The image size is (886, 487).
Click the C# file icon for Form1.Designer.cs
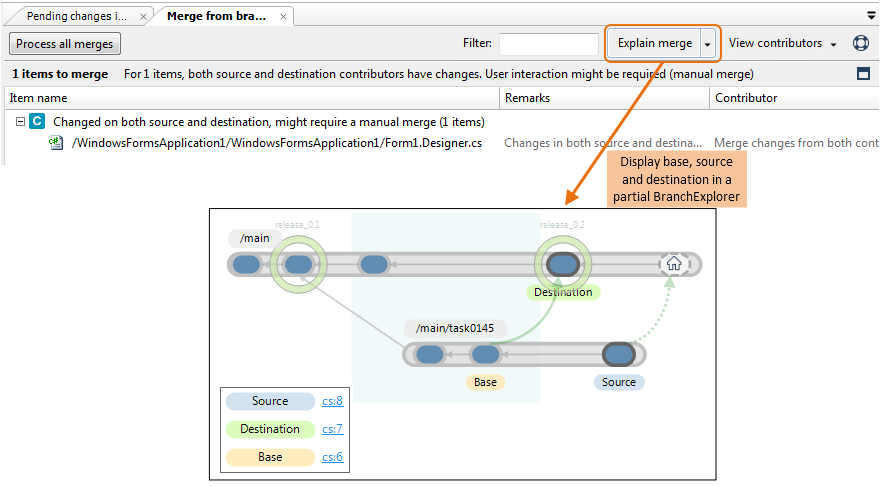(56, 143)
